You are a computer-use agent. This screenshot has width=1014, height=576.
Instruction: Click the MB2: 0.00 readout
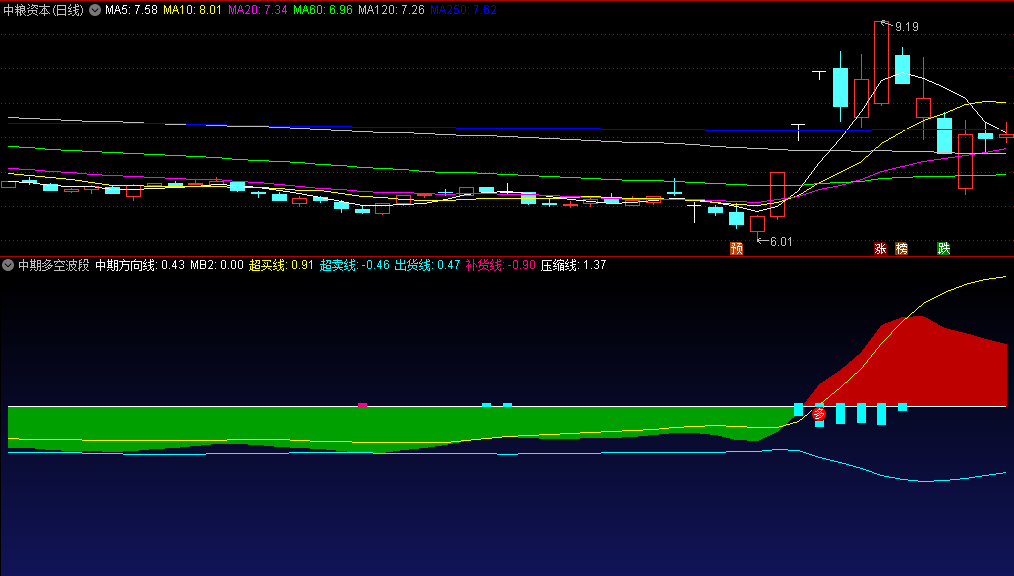coord(217,265)
